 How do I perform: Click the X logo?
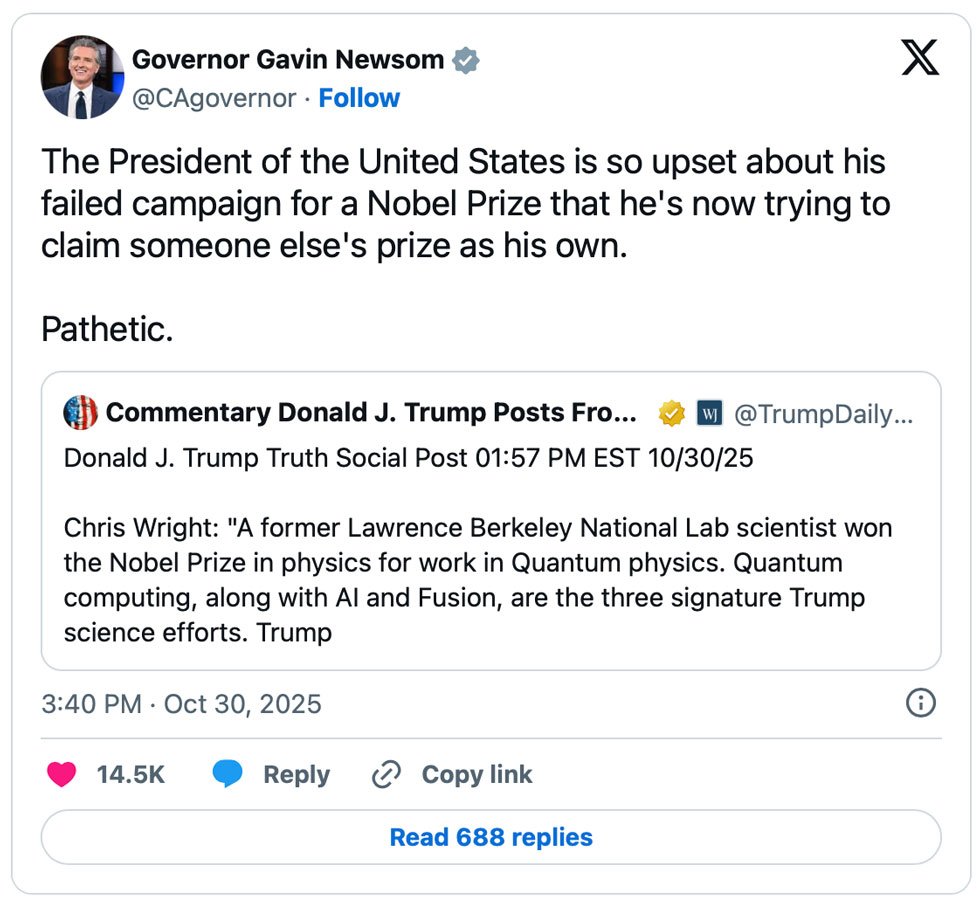(x=920, y=58)
